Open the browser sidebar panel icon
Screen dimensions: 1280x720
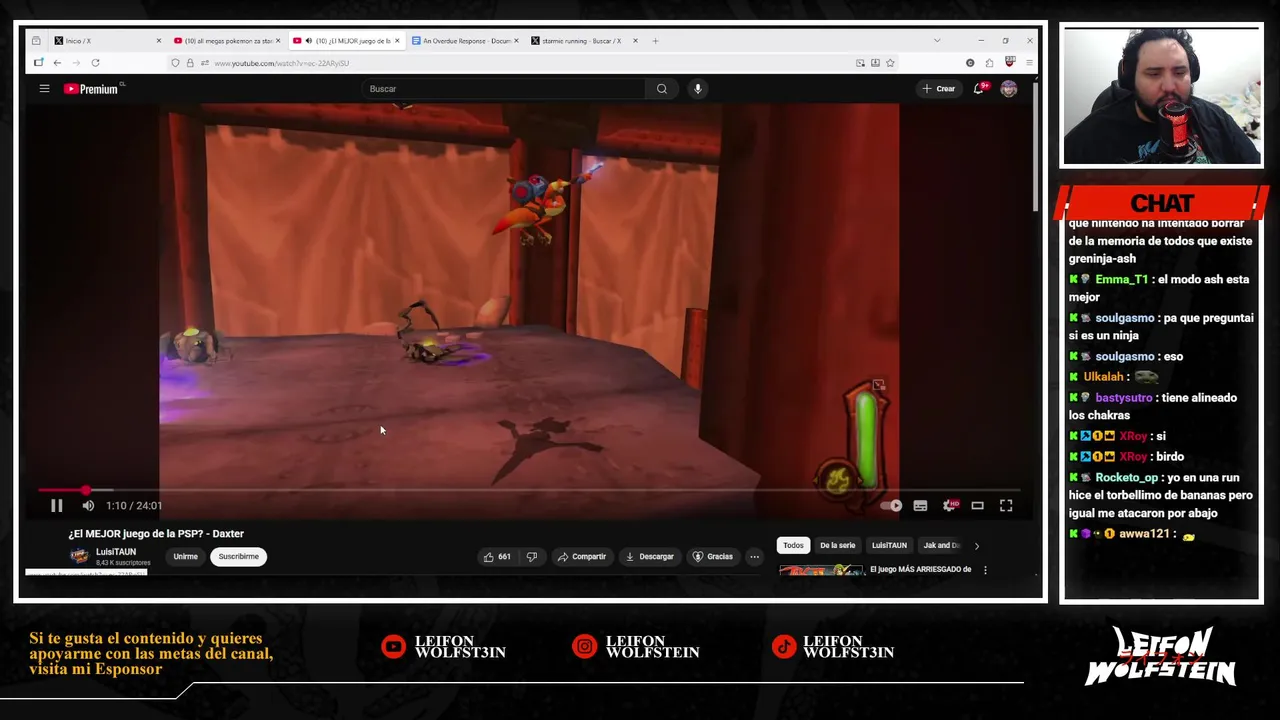click(x=38, y=63)
